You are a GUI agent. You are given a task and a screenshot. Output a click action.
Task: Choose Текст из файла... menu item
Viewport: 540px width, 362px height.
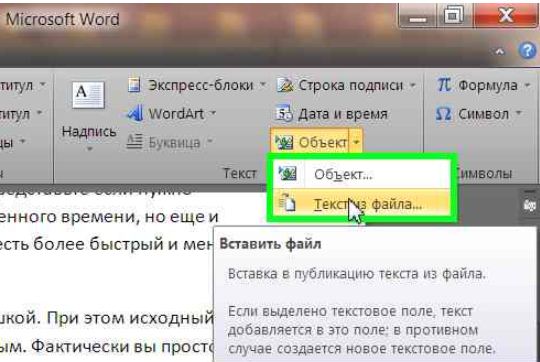pyautogui.click(x=362, y=204)
